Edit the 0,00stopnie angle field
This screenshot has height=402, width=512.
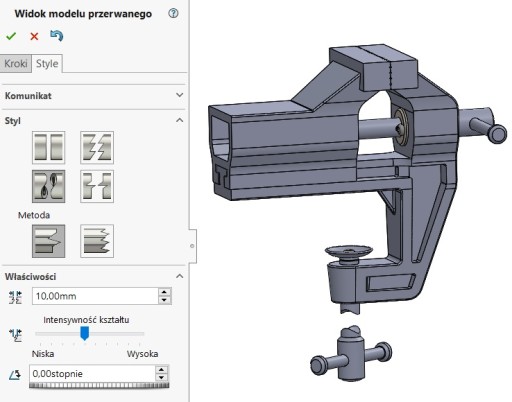pos(92,374)
